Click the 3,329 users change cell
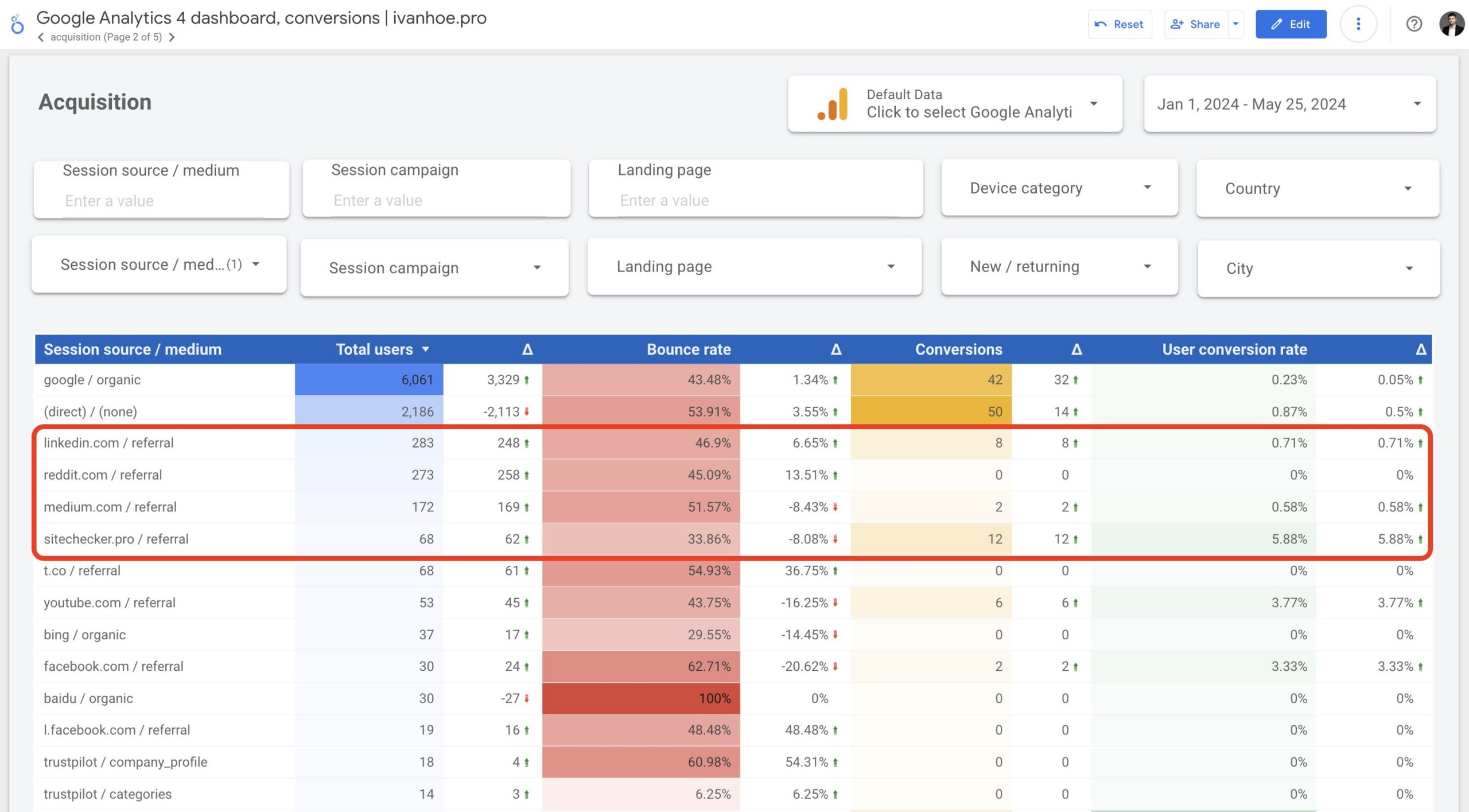Image resolution: width=1469 pixels, height=812 pixels. [492, 380]
